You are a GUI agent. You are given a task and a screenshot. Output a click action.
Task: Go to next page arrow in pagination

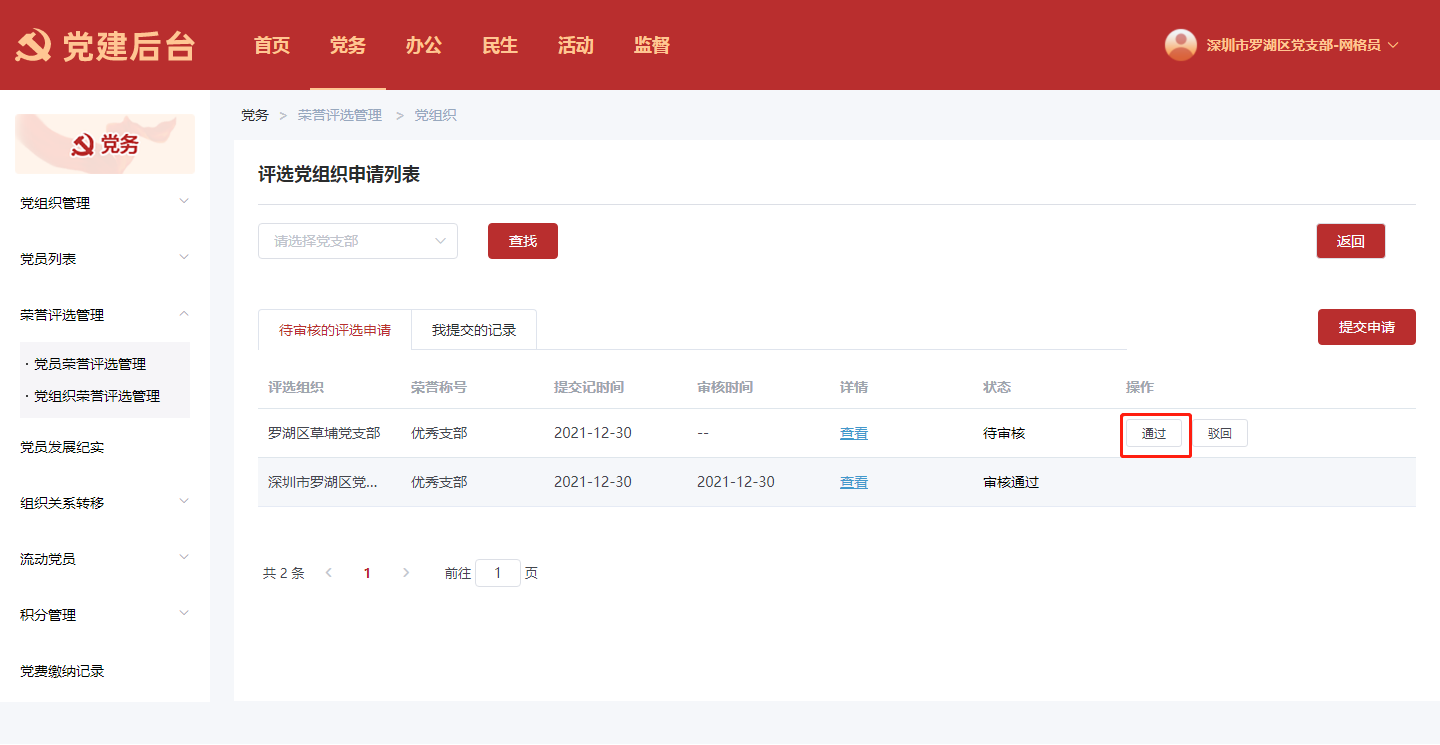[x=405, y=573]
